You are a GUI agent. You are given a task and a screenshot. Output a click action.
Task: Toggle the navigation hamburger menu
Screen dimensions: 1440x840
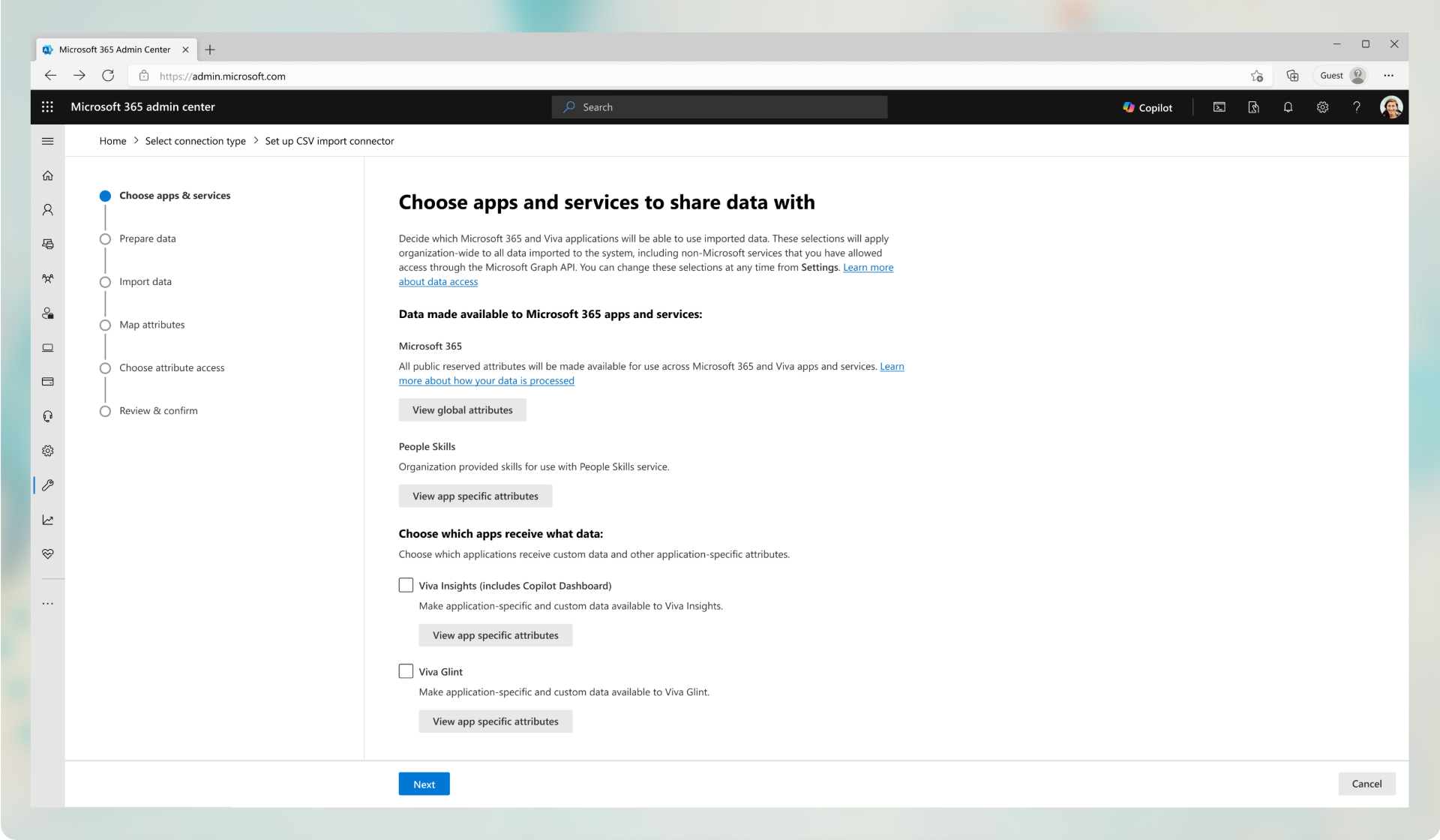47,141
